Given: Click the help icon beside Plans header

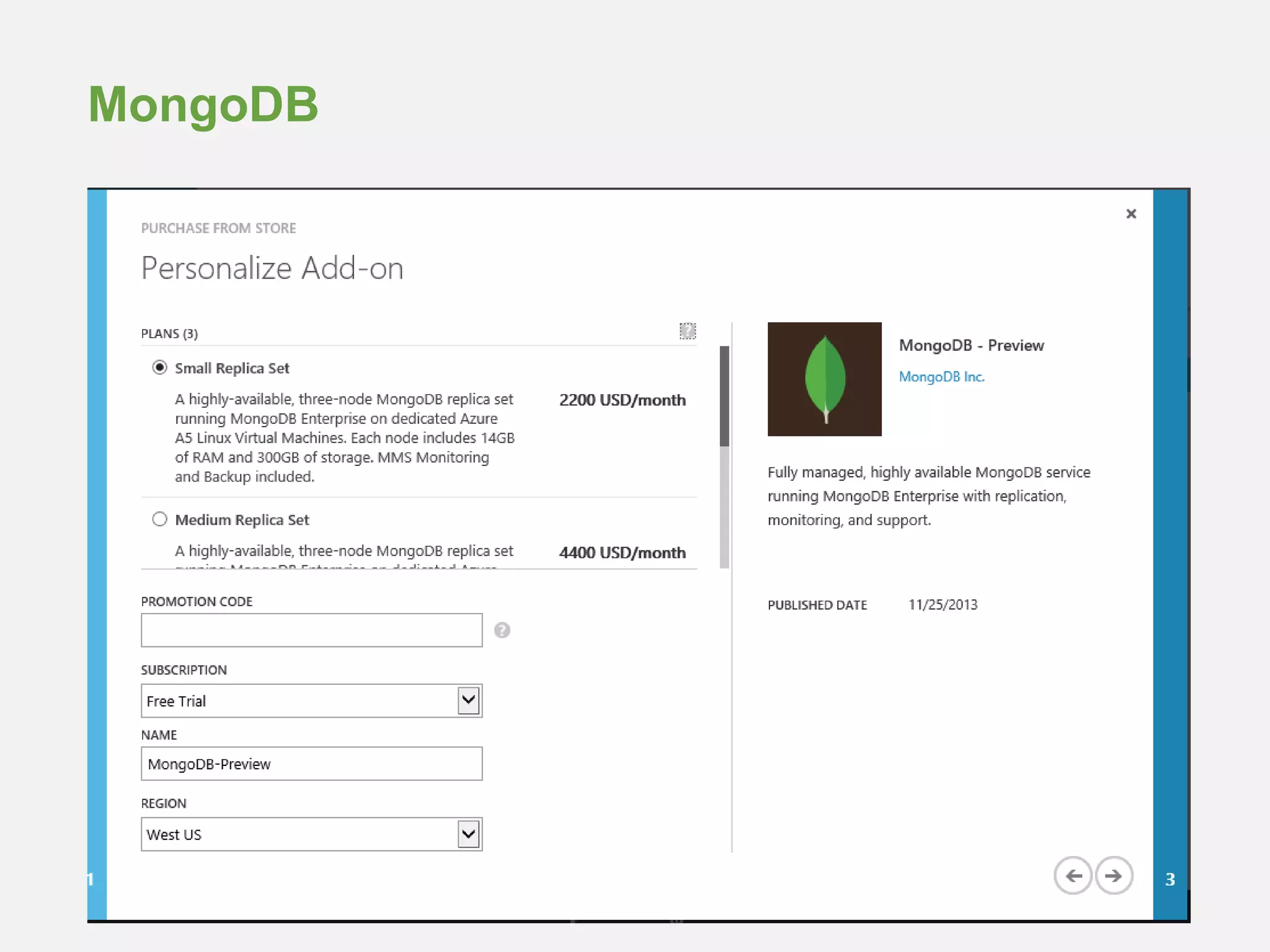Looking at the screenshot, I should point(688,331).
